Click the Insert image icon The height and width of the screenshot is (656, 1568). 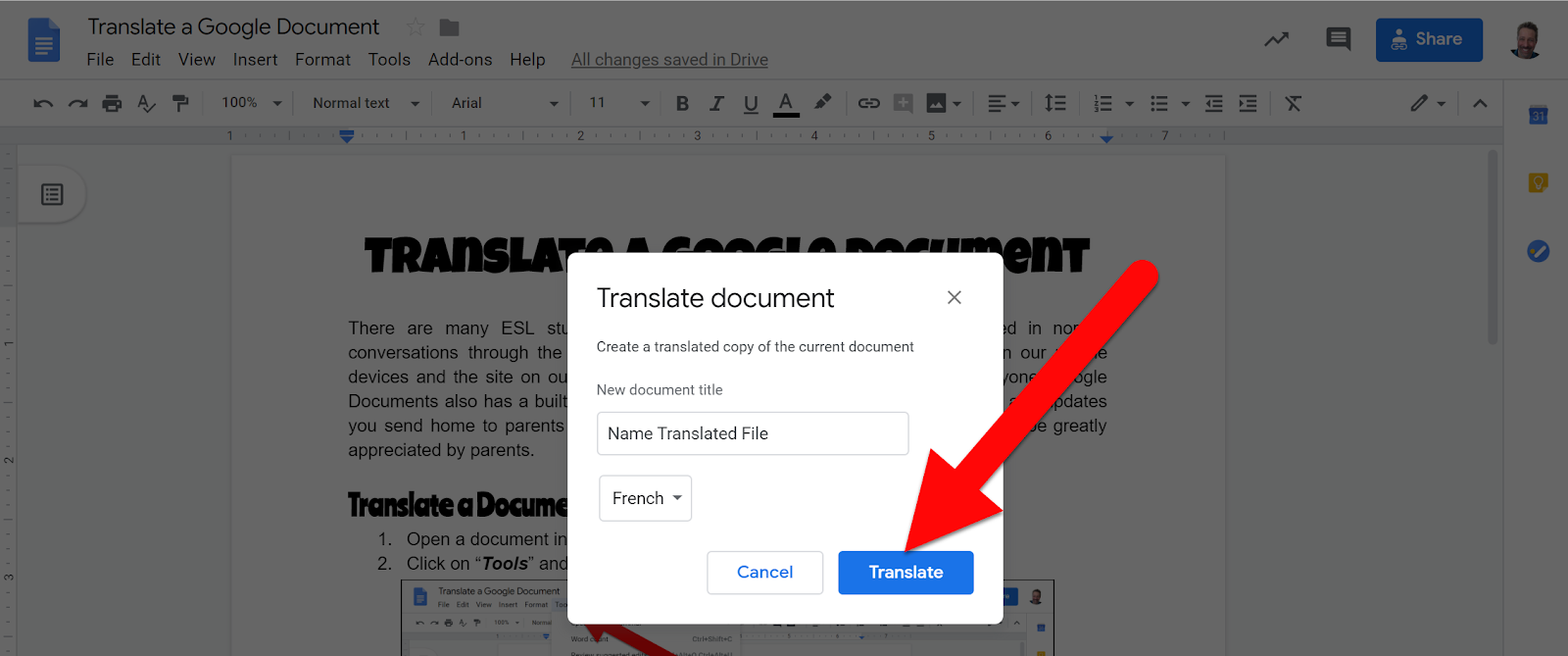coord(937,103)
